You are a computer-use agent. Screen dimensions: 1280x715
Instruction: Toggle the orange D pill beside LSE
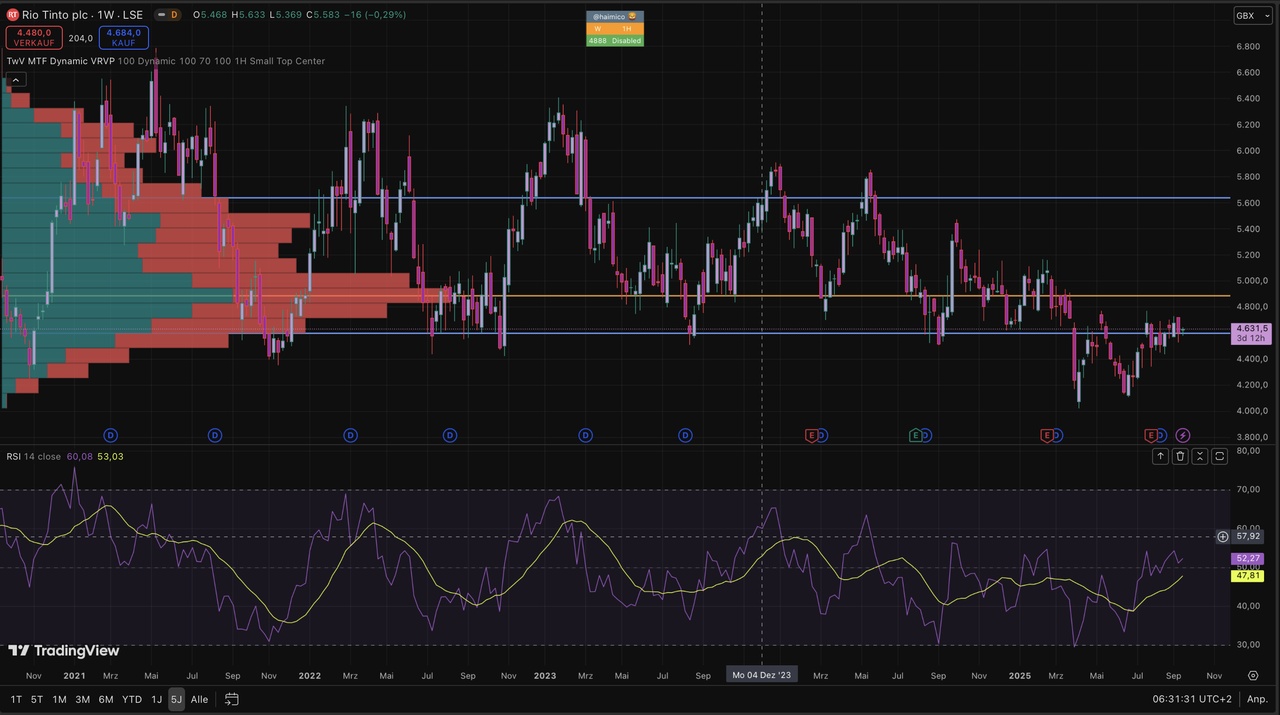(x=174, y=15)
